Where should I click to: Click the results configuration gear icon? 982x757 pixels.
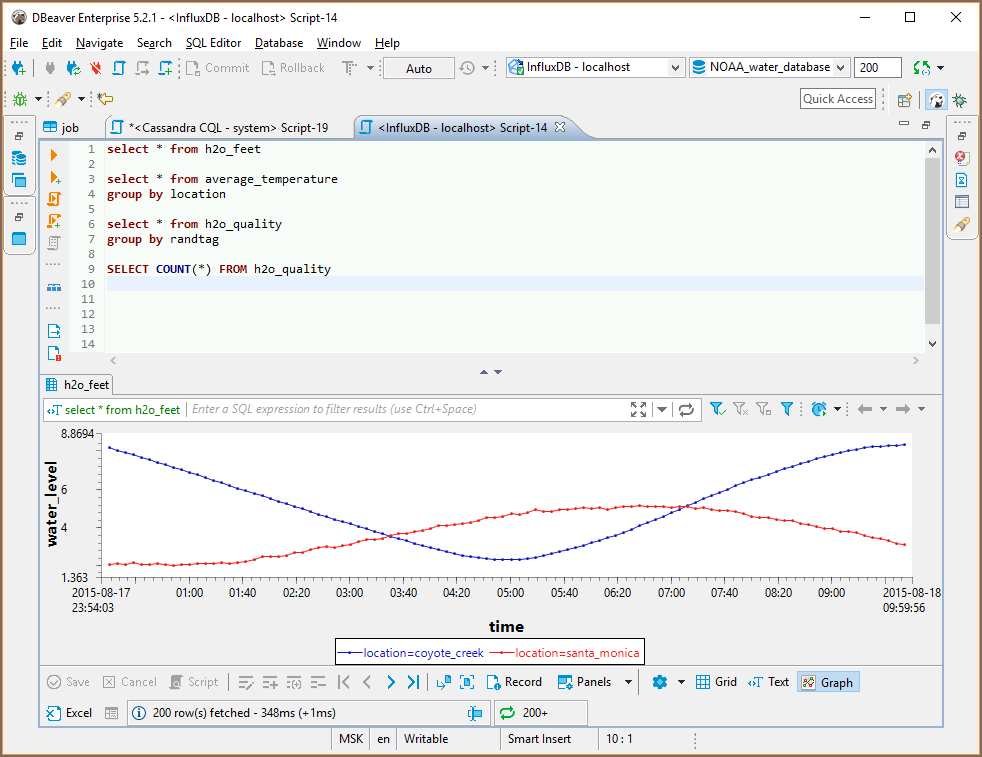pos(659,682)
